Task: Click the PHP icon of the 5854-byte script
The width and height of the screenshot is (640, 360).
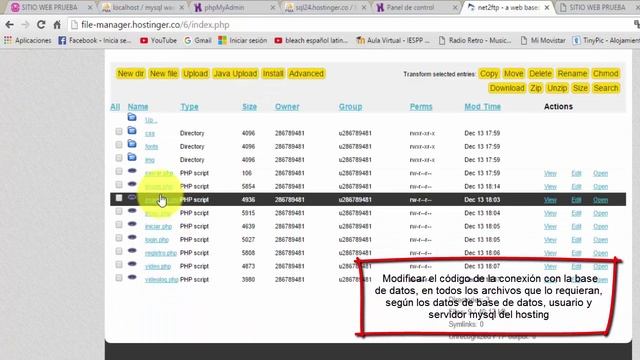Action: (132, 184)
